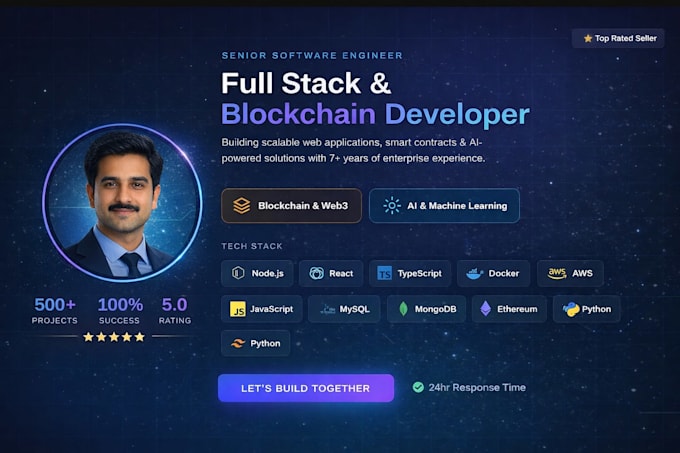Click the Top Rated Seller star icon
The height and width of the screenshot is (453, 680).
click(x=588, y=38)
